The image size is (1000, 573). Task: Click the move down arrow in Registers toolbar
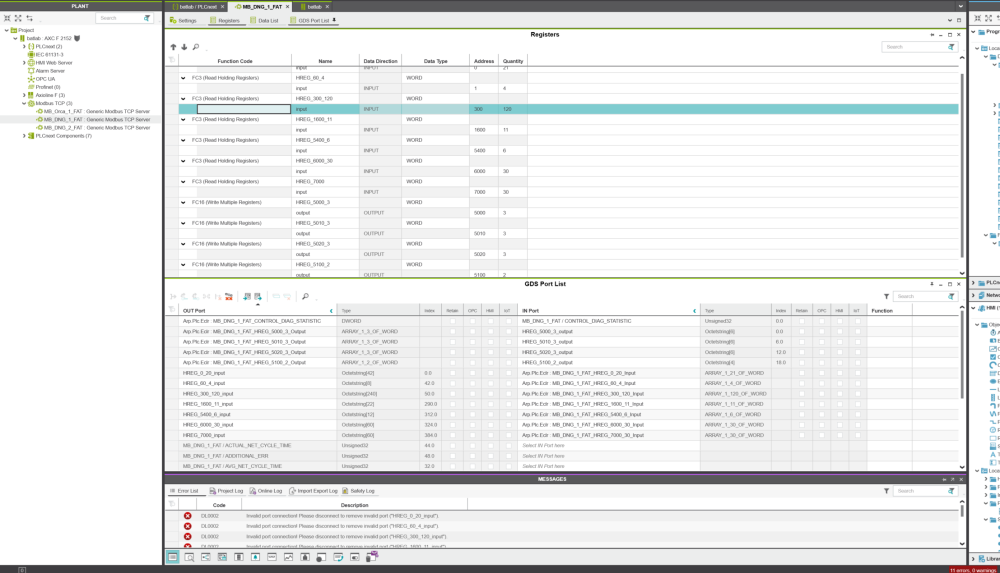pos(184,47)
